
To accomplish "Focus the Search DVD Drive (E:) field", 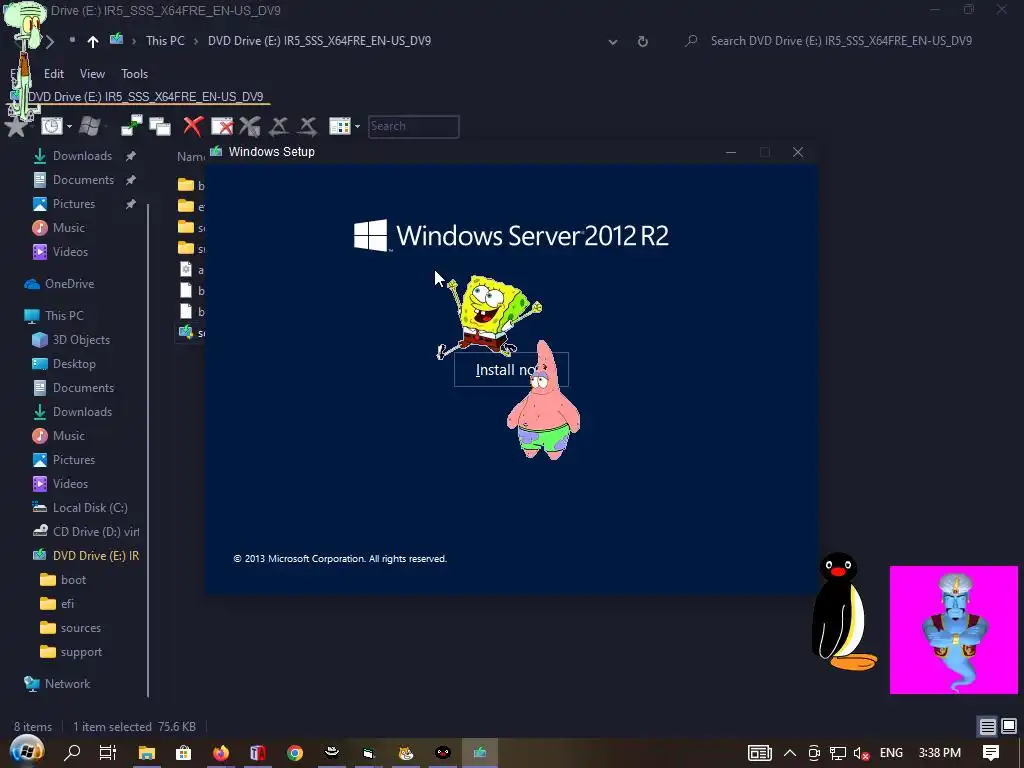I will coord(841,40).
